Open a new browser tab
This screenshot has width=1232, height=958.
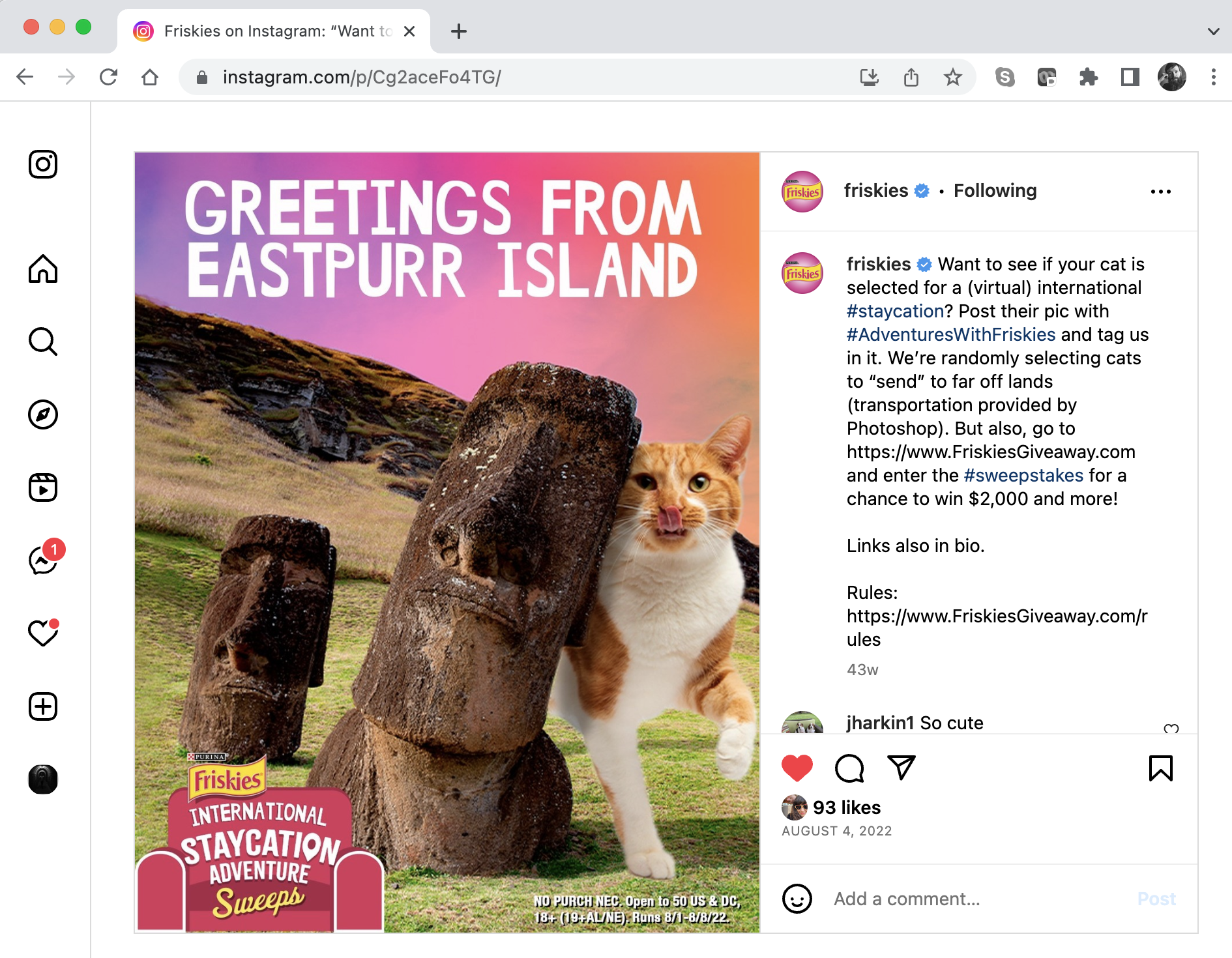459,31
